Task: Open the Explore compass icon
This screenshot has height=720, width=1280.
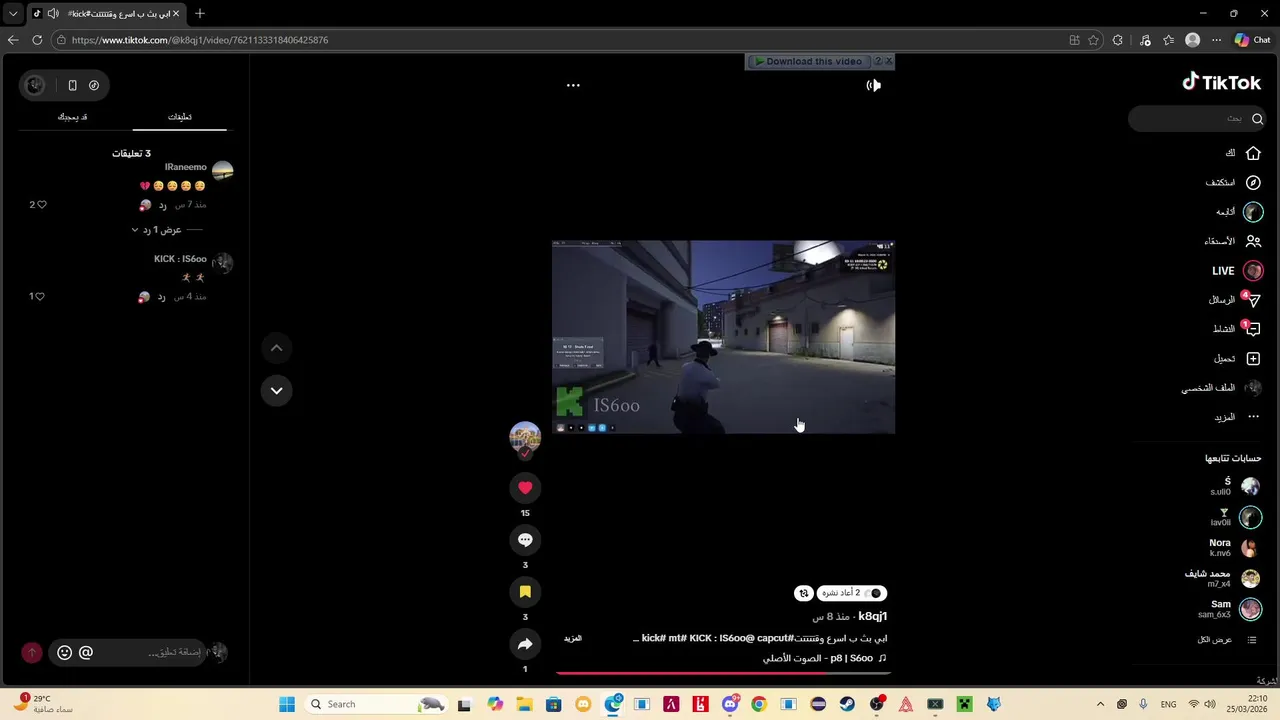Action: 1253,183
